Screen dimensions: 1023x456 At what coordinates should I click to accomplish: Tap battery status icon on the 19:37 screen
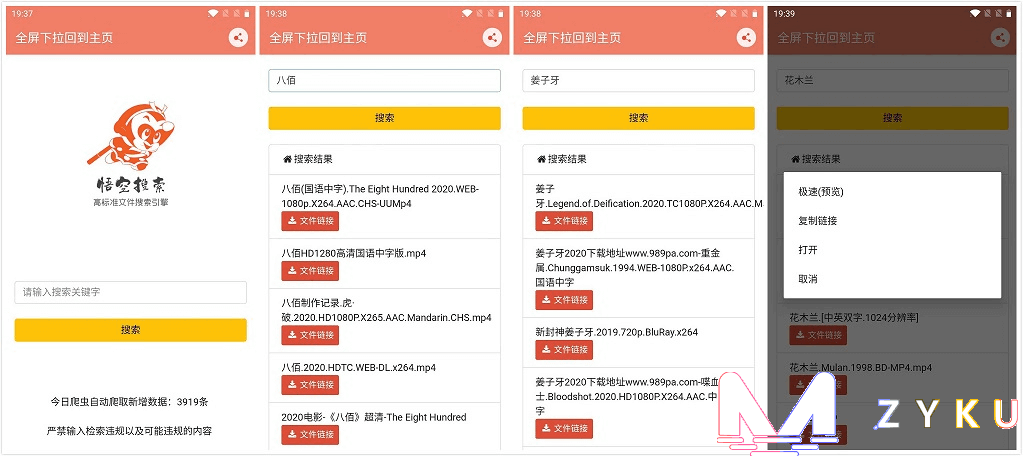[x=247, y=13]
